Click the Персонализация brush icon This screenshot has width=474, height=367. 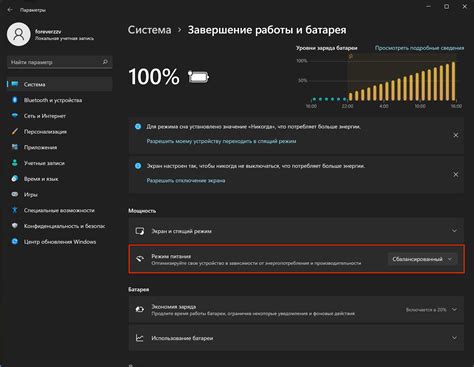(15, 131)
